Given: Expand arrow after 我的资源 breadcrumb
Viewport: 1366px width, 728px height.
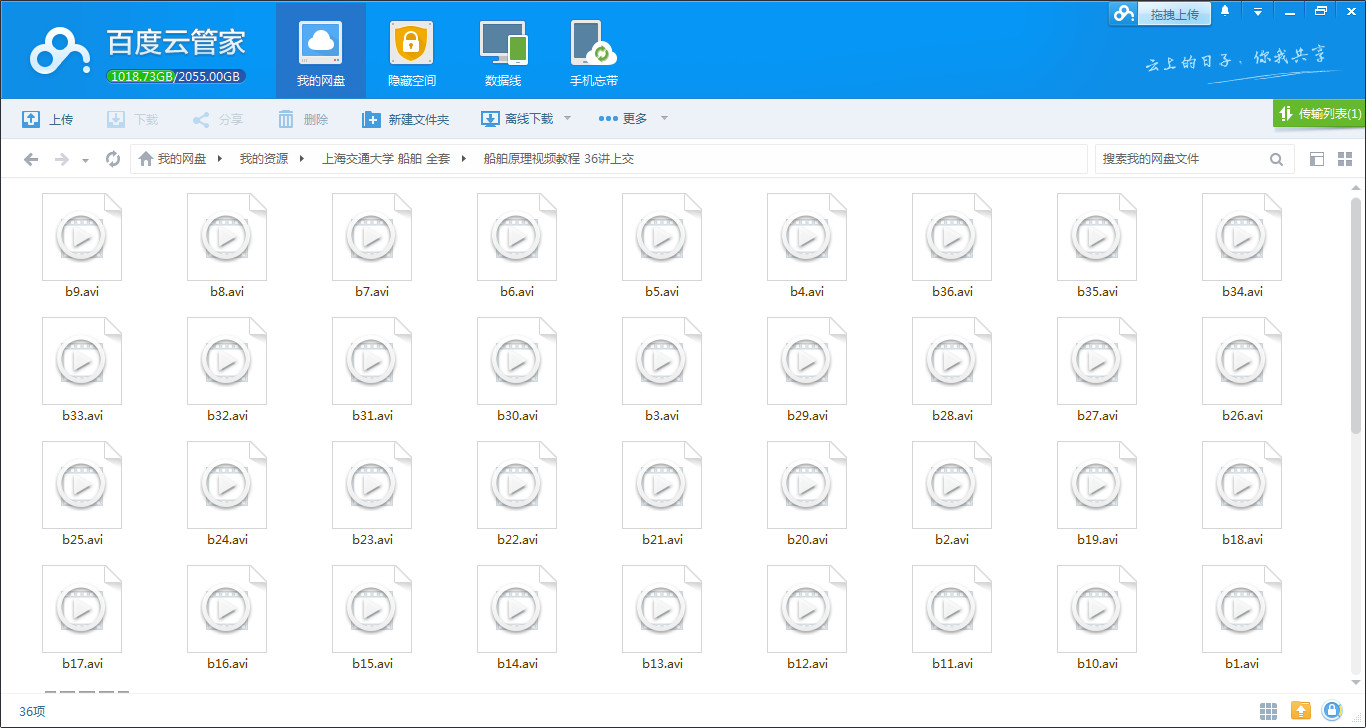Looking at the screenshot, I should pyautogui.click(x=302, y=159).
